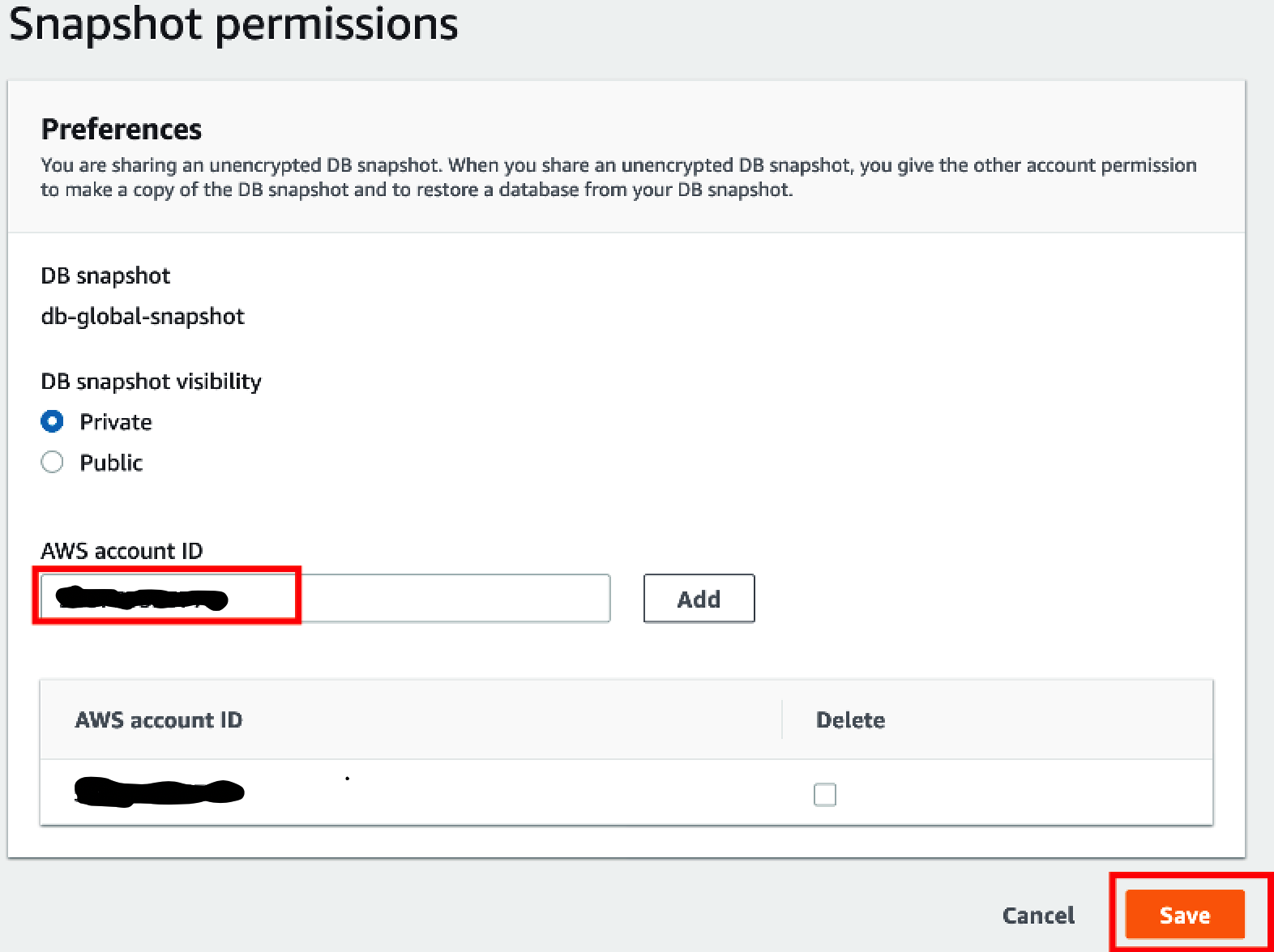Screen dimensions: 1274x952
Task: Check the Delete checkbox for listed account
Action: click(824, 794)
